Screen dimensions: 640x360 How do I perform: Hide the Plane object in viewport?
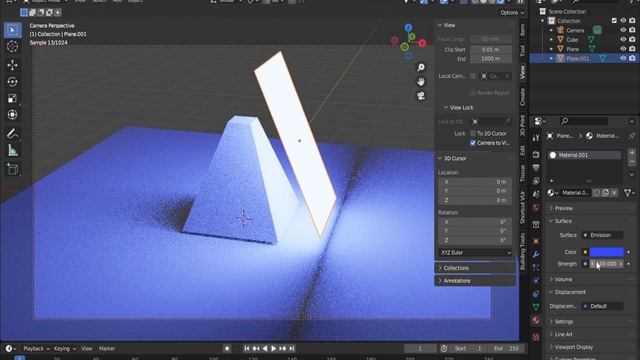[623, 49]
